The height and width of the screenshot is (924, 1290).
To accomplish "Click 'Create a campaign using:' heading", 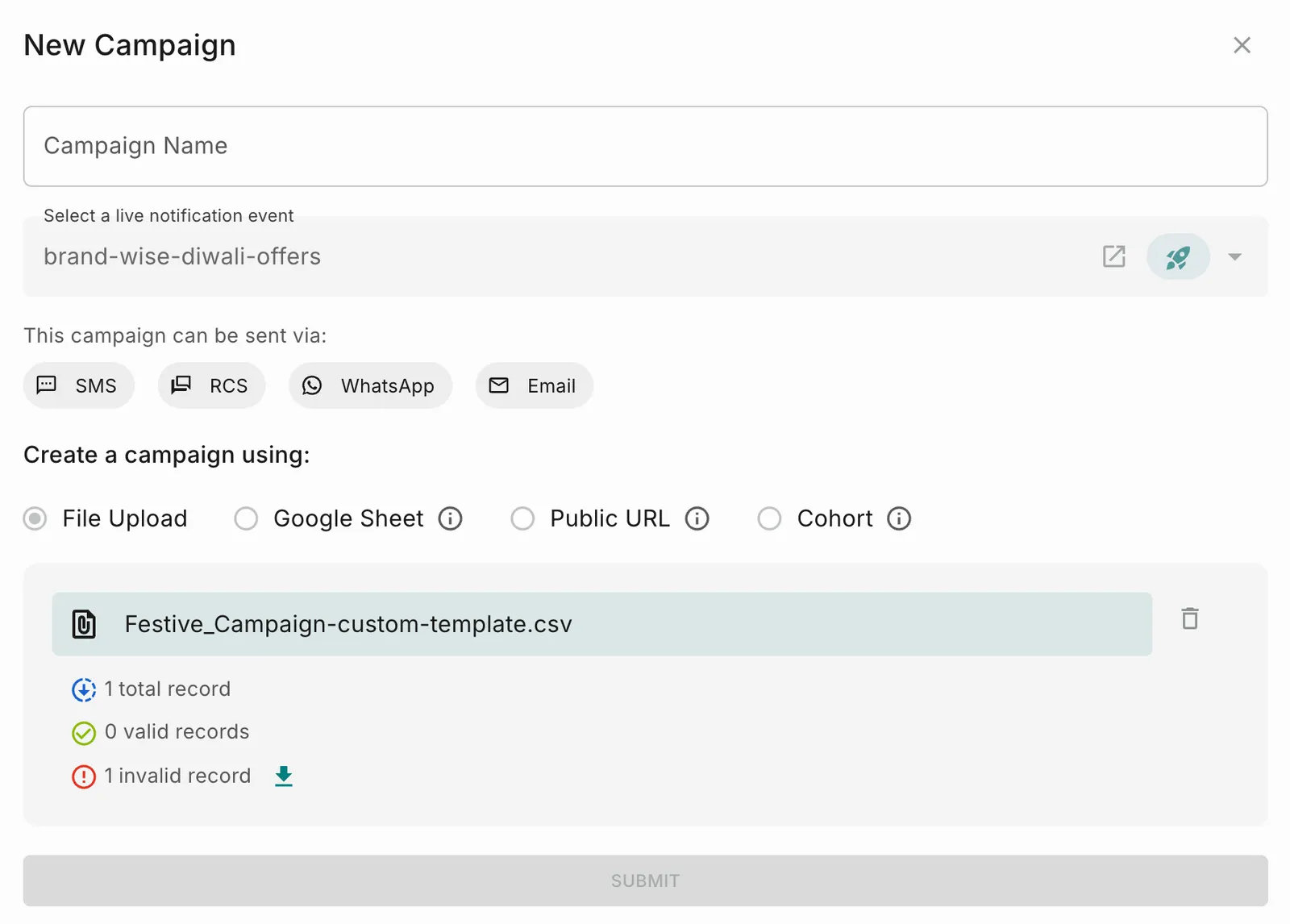I will point(167,456).
